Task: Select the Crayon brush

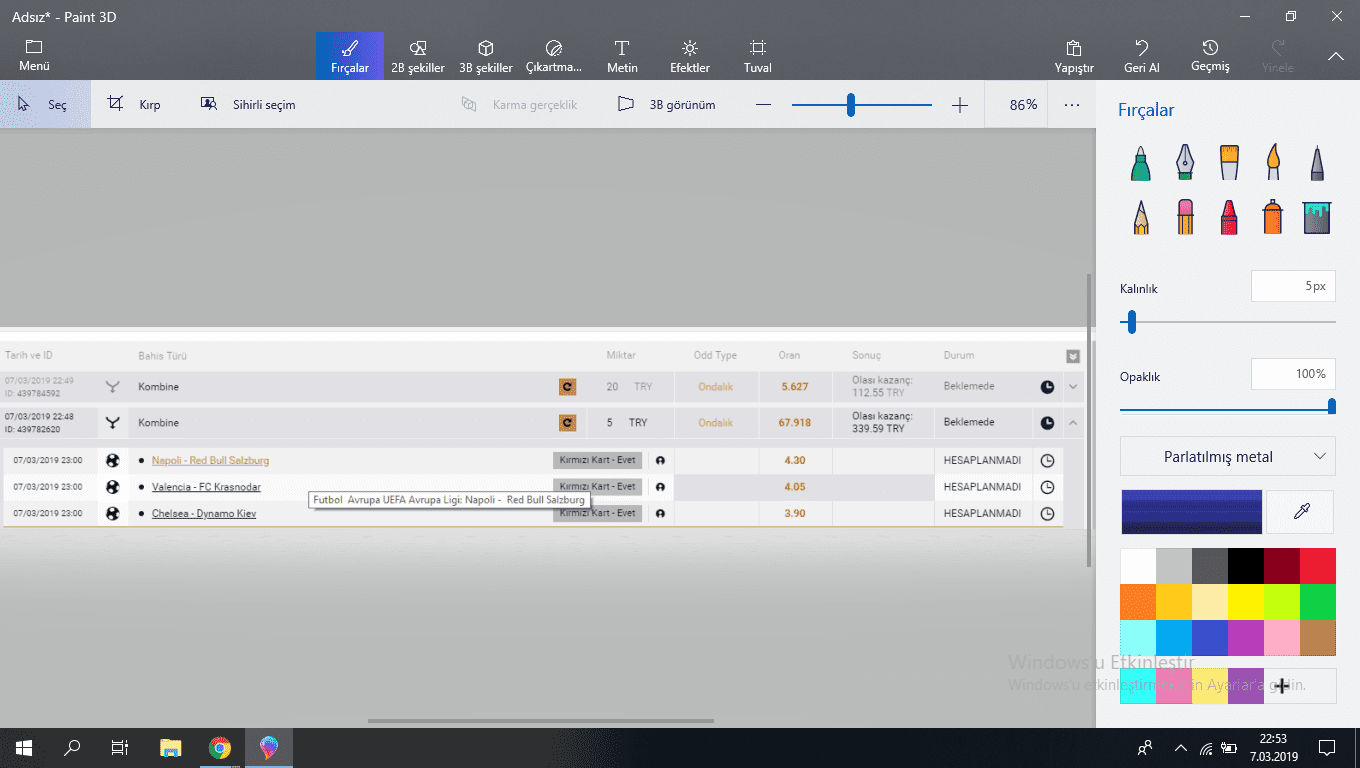Action: (x=1230, y=217)
